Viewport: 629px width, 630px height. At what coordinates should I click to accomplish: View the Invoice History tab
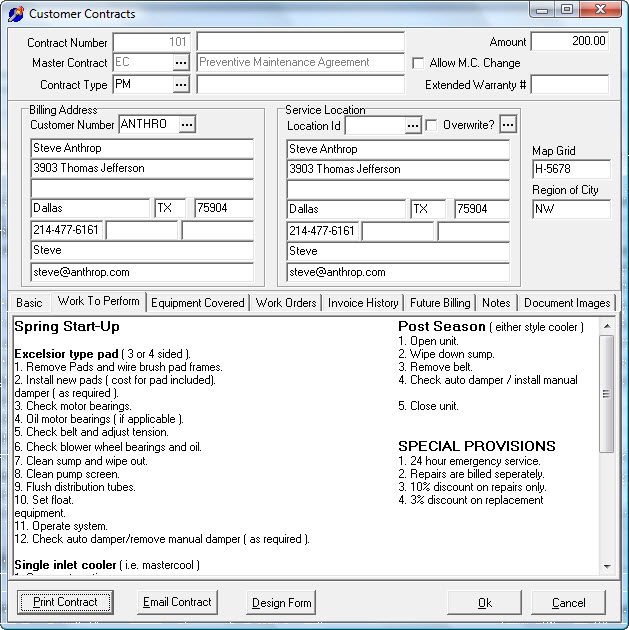point(363,303)
